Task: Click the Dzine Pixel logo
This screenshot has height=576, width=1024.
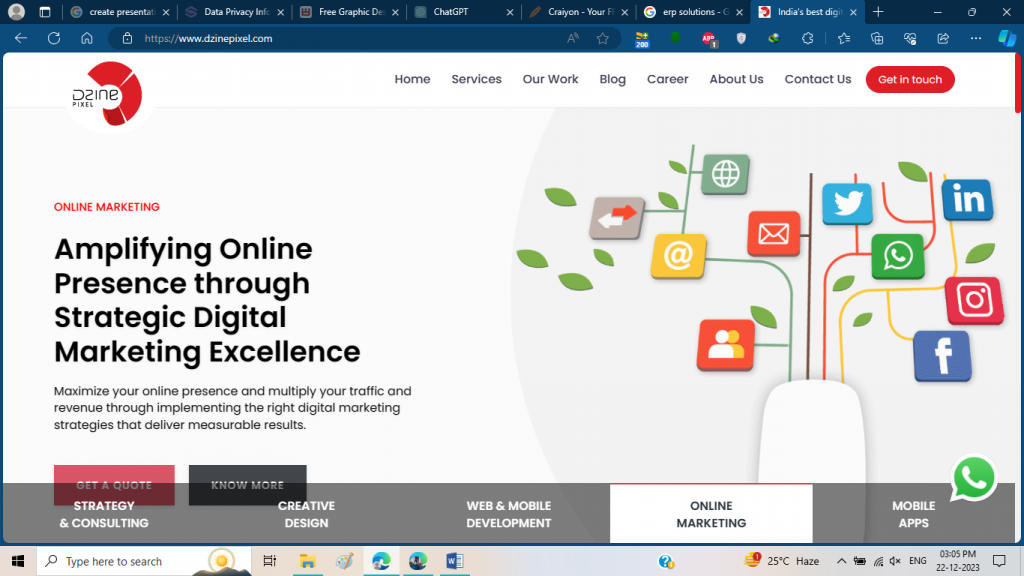Action: point(108,93)
